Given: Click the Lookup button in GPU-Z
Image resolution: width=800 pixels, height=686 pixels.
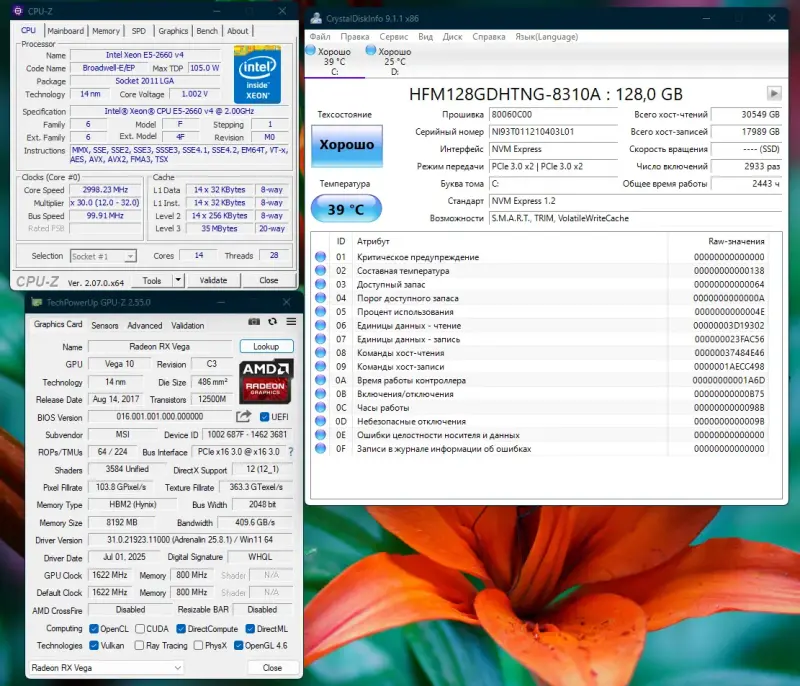Looking at the screenshot, I should tap(266, 346).
